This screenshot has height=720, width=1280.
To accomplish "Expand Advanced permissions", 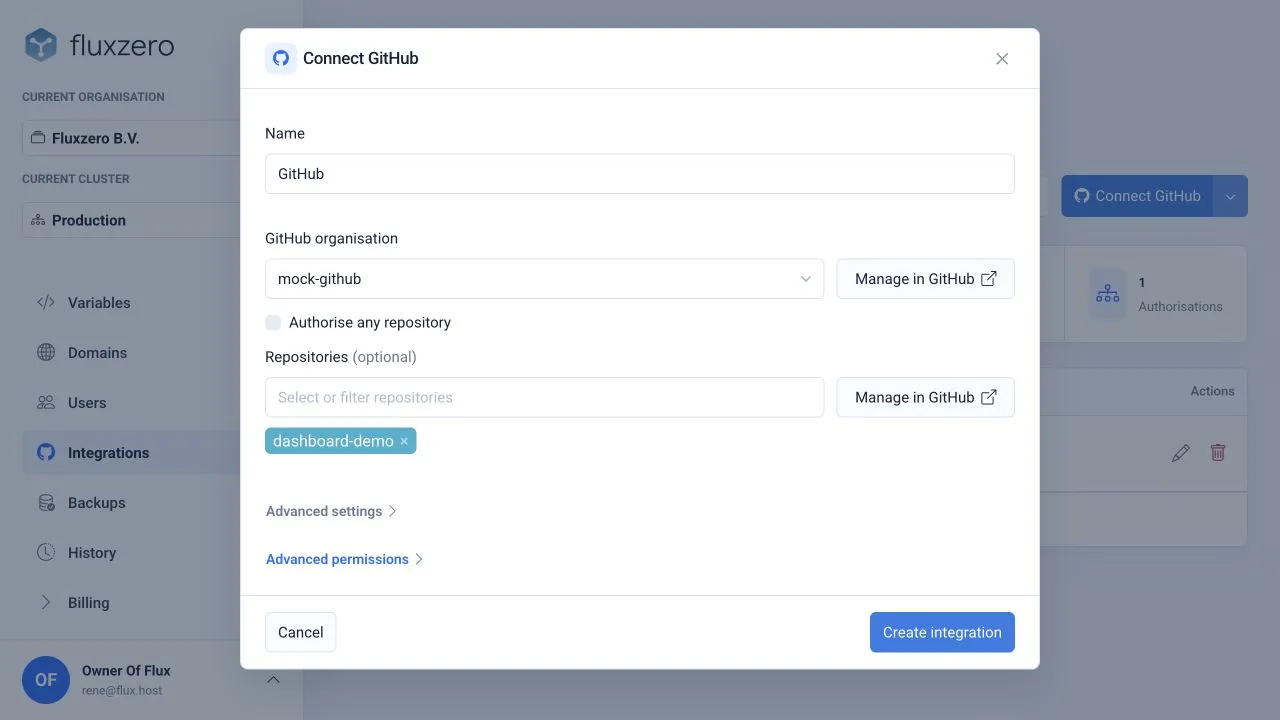I will click(x=345, y=559).
